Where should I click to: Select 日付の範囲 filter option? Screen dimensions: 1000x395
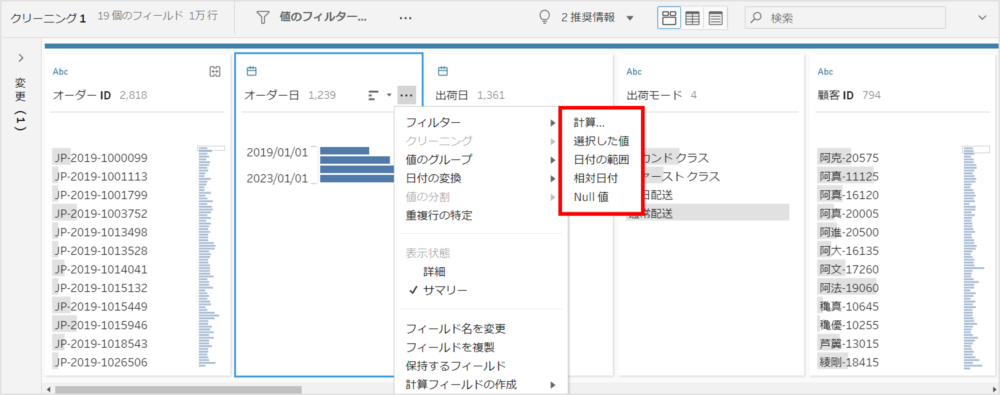pyautogui.click(x=601, y=159)
